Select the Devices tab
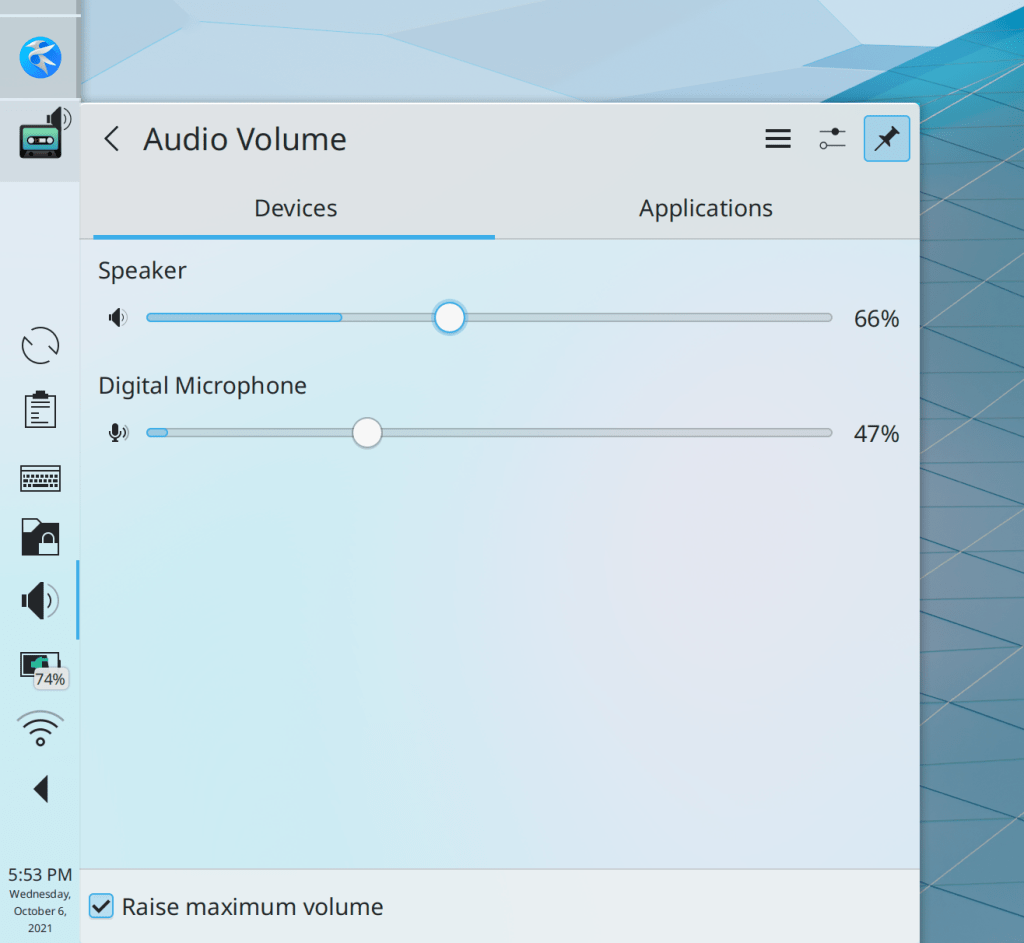 tap(295, 209)
